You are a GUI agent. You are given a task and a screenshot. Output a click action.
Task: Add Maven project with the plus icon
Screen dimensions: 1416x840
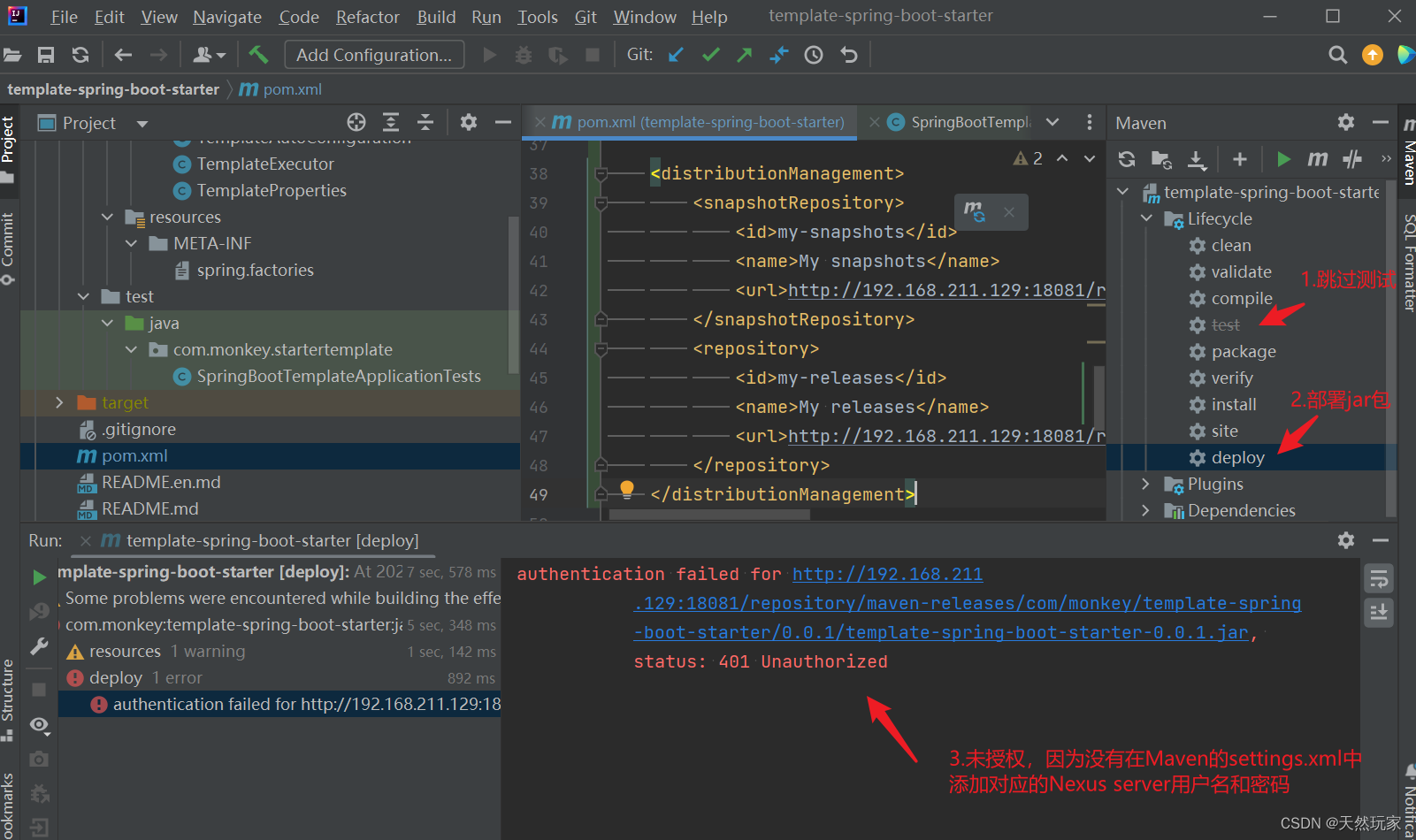click(x=1240, y=159)
